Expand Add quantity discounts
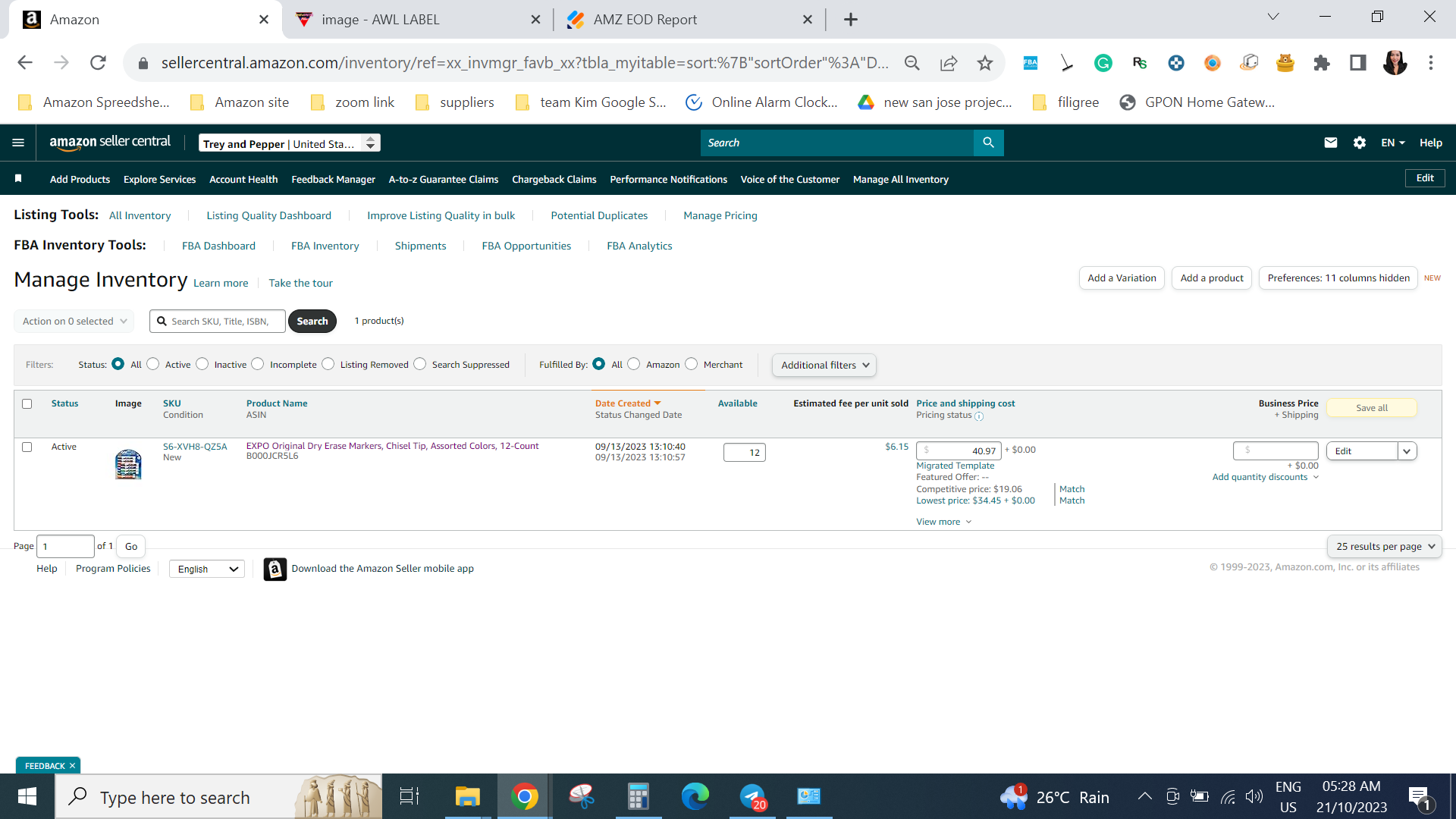 pyautogui.click(x=1266, y=478)
